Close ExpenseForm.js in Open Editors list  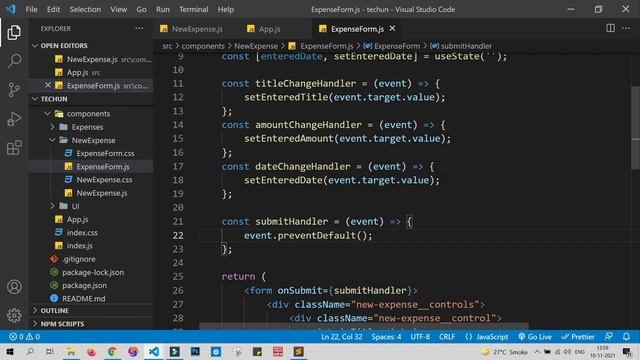[x=48, y=85]
